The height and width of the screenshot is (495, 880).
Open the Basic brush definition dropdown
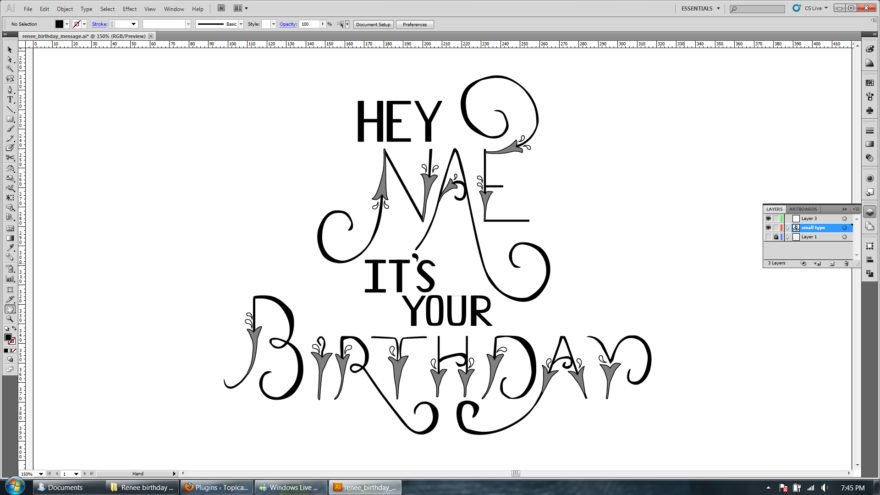point(241,24)
